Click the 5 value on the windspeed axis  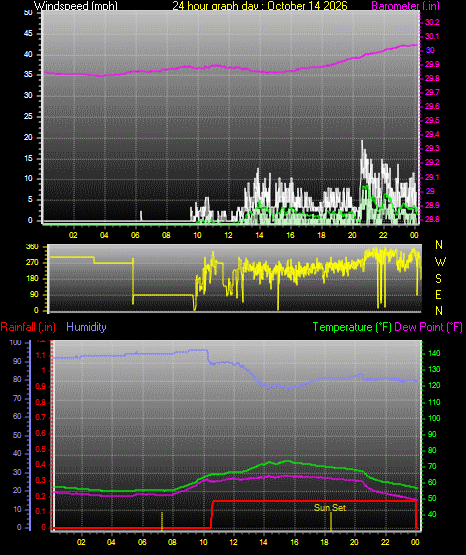point(30,200)
